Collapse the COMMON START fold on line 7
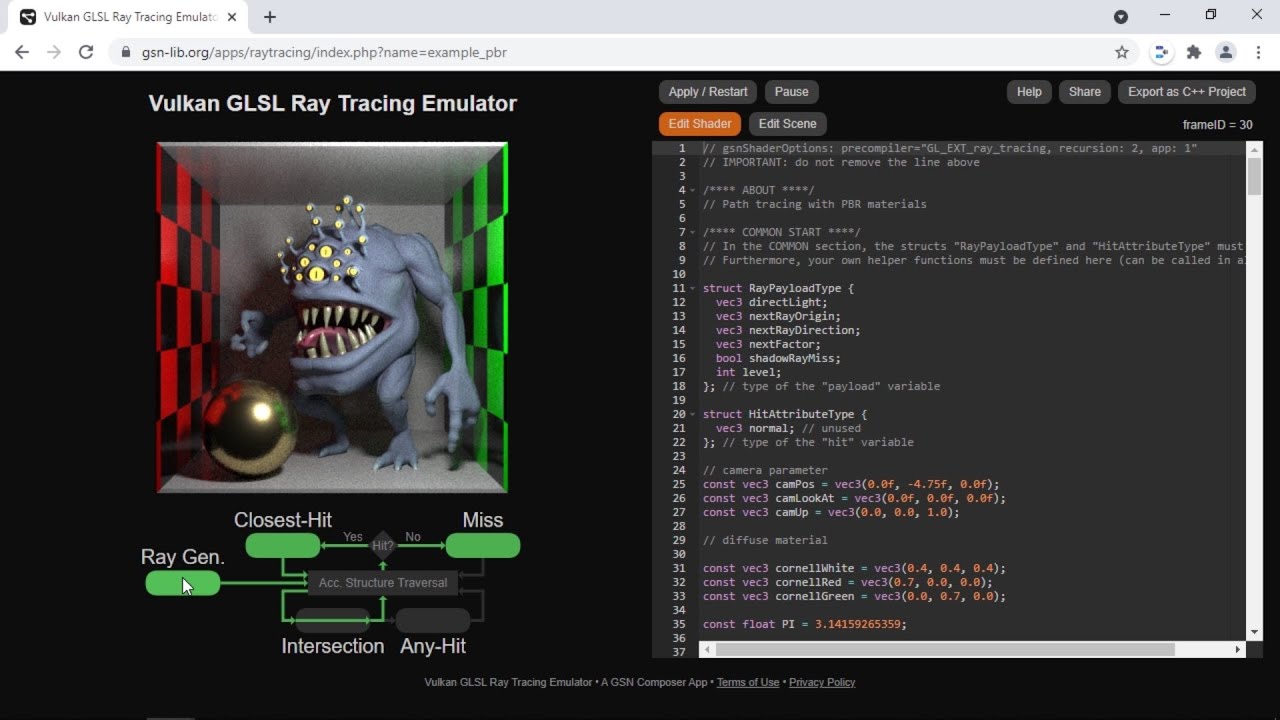1280x720 pixels. [693, 232]
